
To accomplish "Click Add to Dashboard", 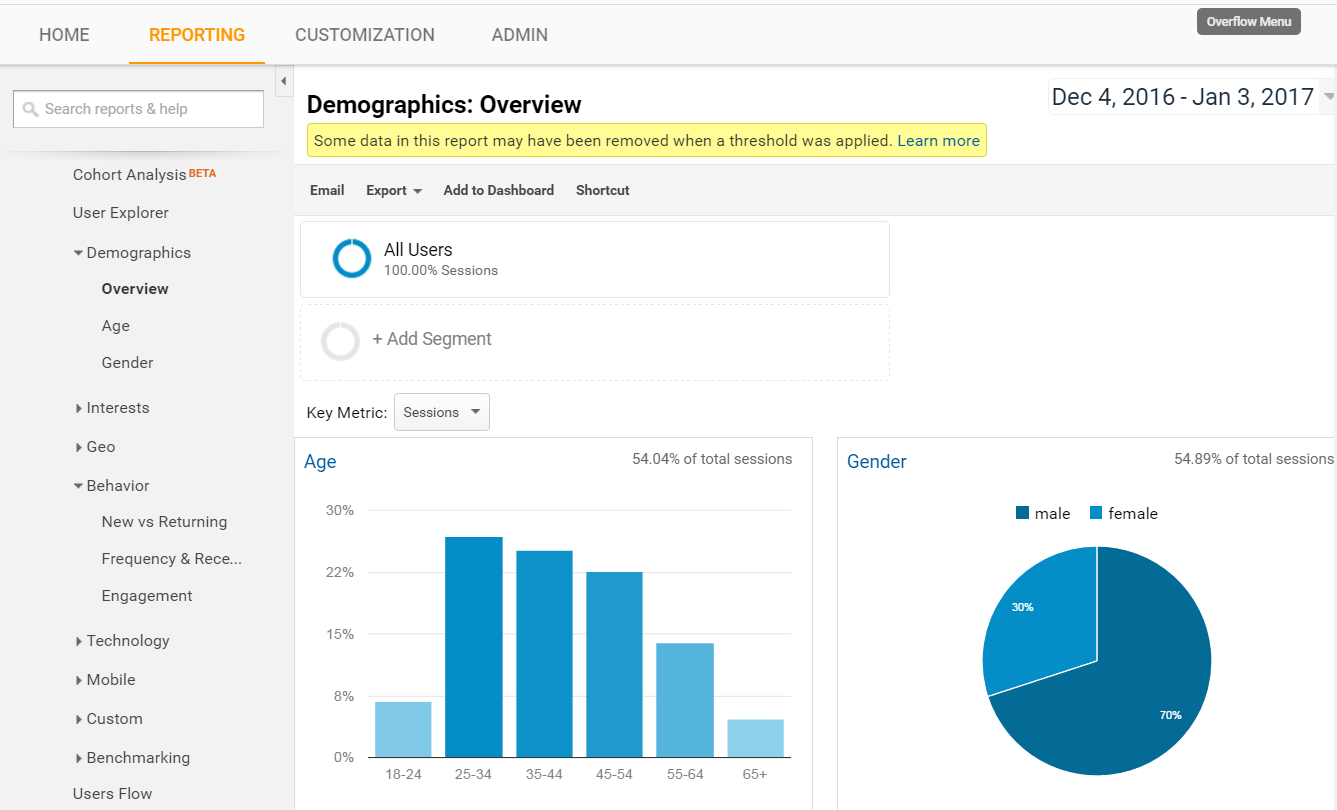I will click(x=499, y=190).
